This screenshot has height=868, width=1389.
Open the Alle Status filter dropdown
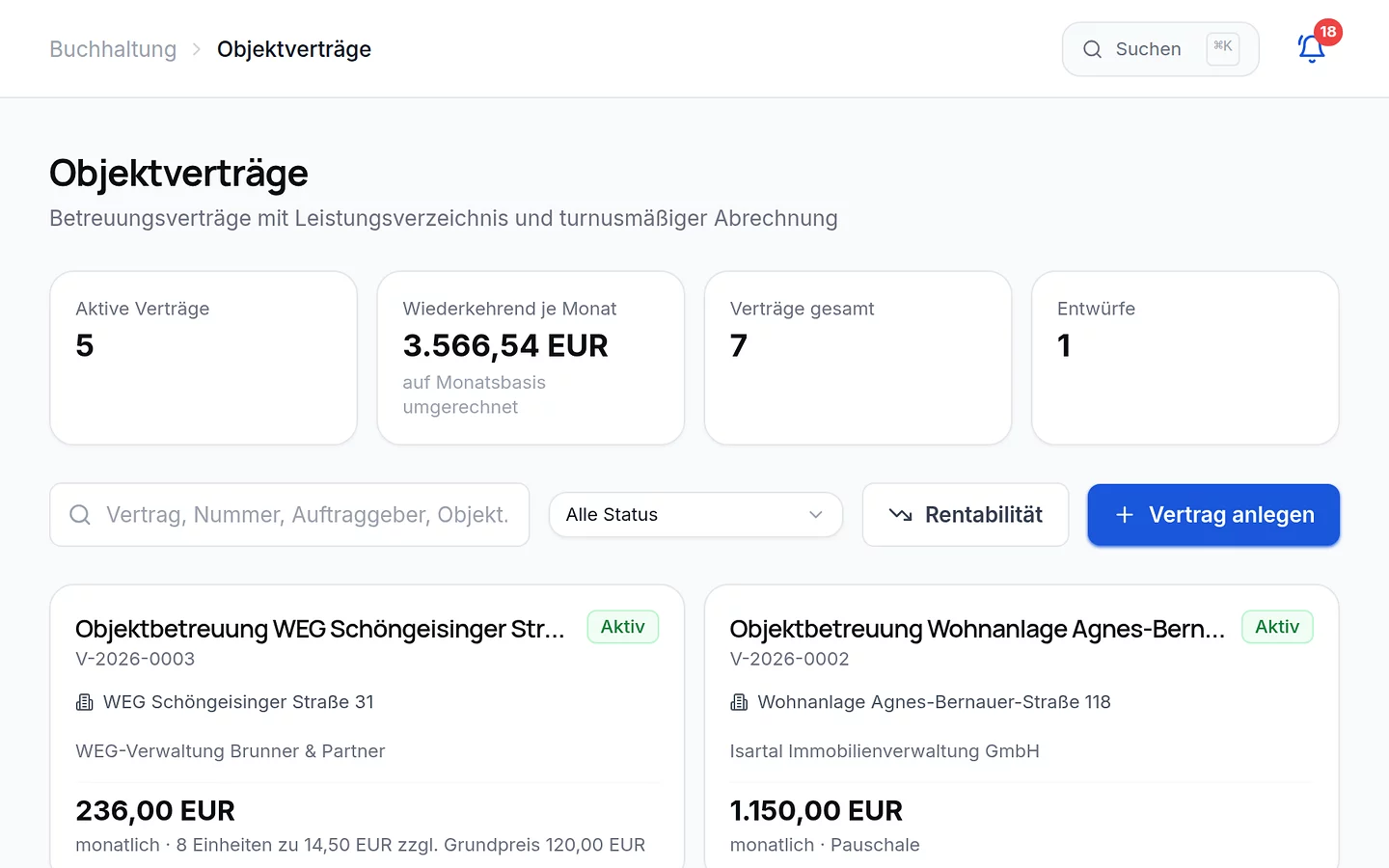tap(695, 515)
